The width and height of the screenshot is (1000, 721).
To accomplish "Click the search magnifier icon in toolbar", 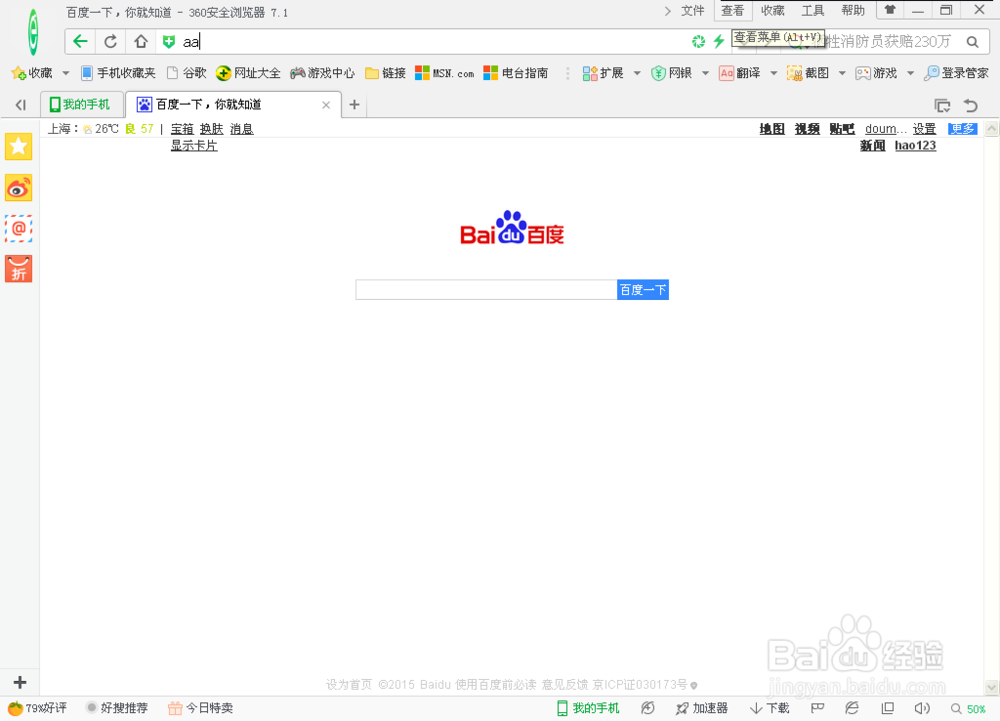I will pos(972,42).
